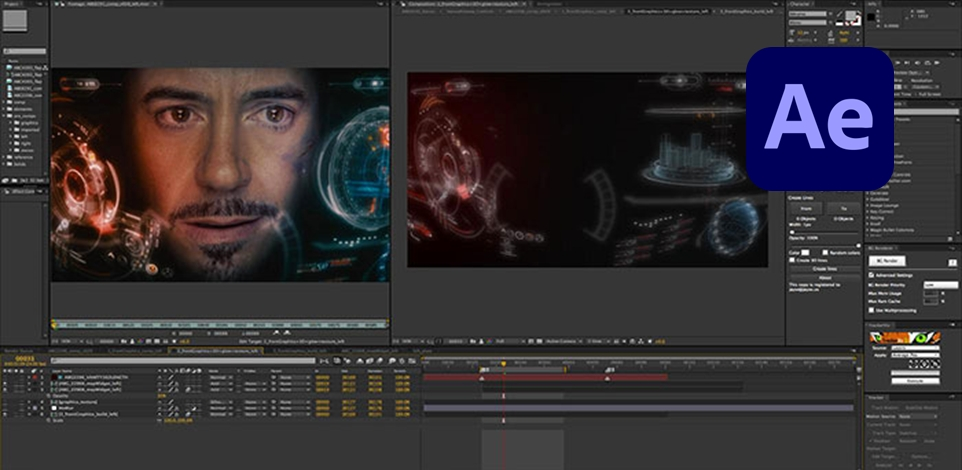Click the large Ae application logo

[819, 118]
